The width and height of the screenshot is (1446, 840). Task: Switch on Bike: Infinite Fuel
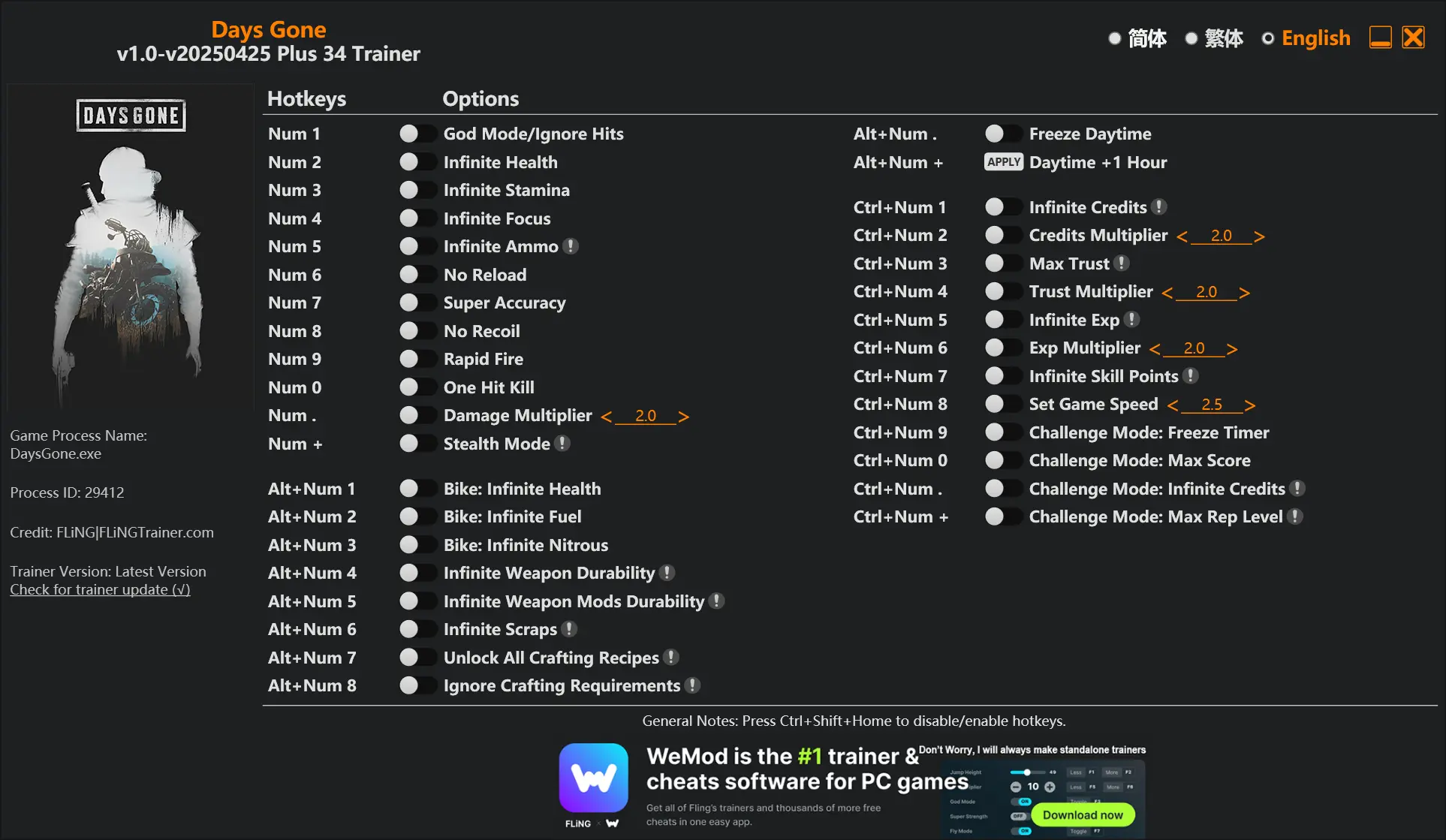tap(417, 516)
